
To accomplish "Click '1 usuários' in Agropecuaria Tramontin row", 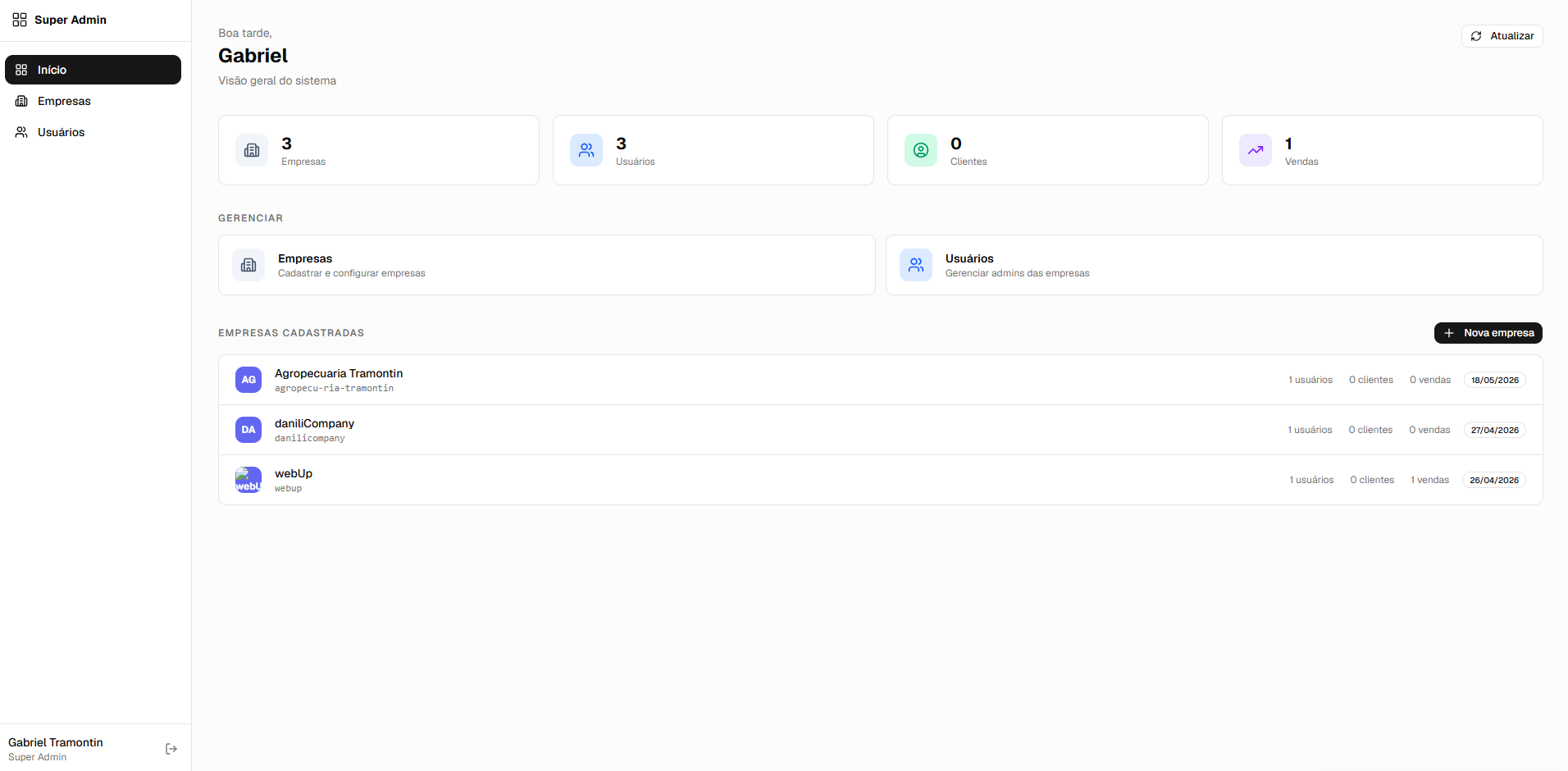I will click(1310, 380).
